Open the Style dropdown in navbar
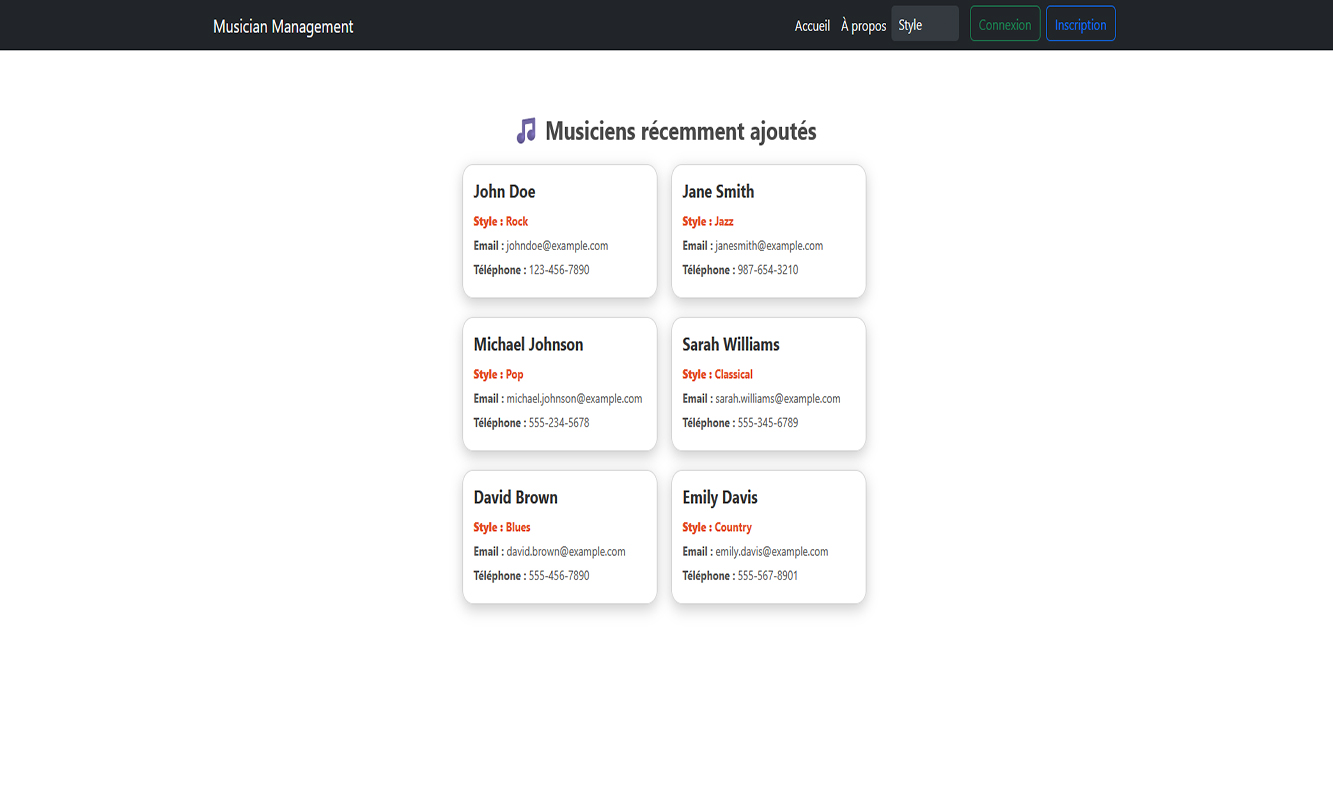The height and width of the screenshot is (800, 1333). click(924, 25)
